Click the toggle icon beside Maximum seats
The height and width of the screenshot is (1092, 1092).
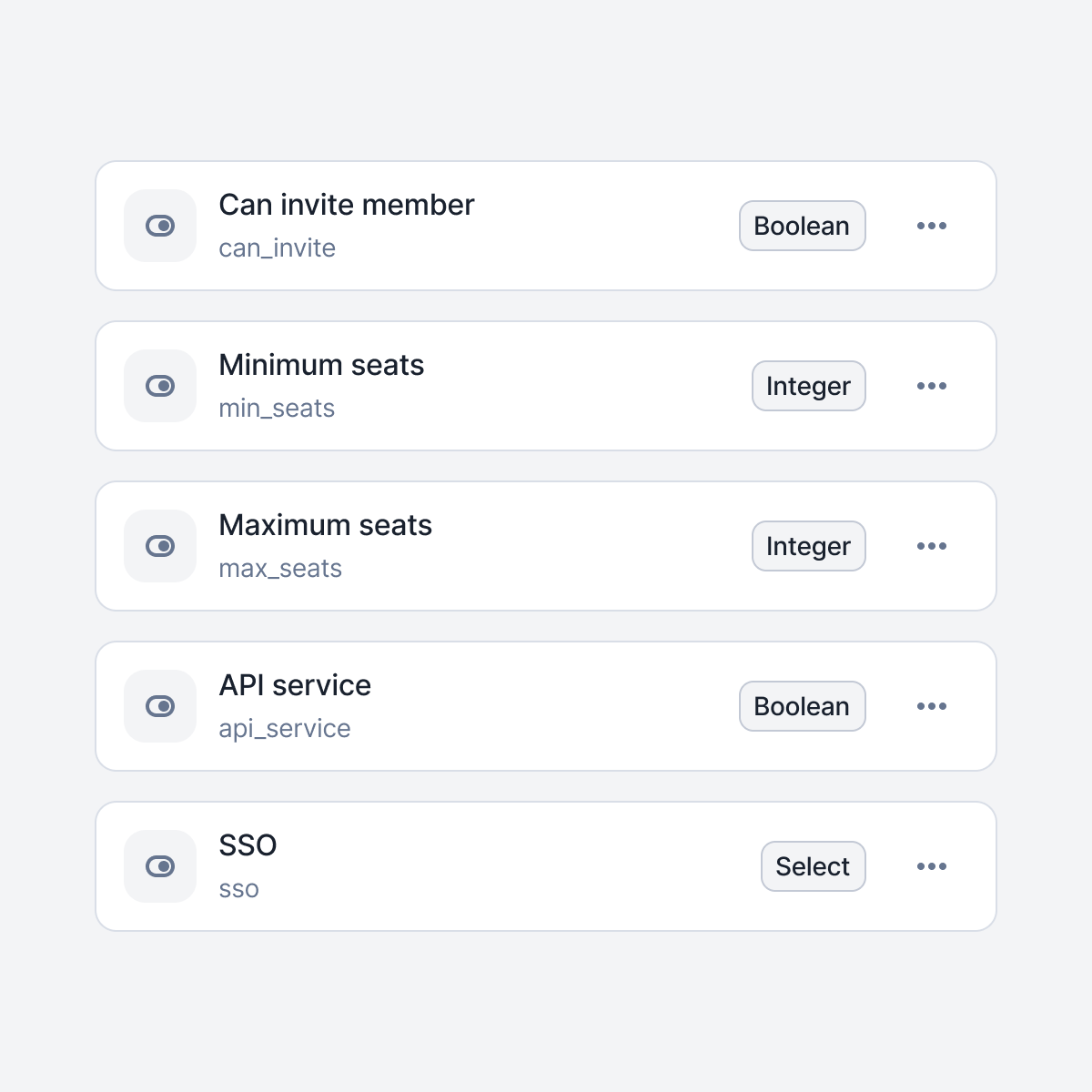tap(160, 546)
